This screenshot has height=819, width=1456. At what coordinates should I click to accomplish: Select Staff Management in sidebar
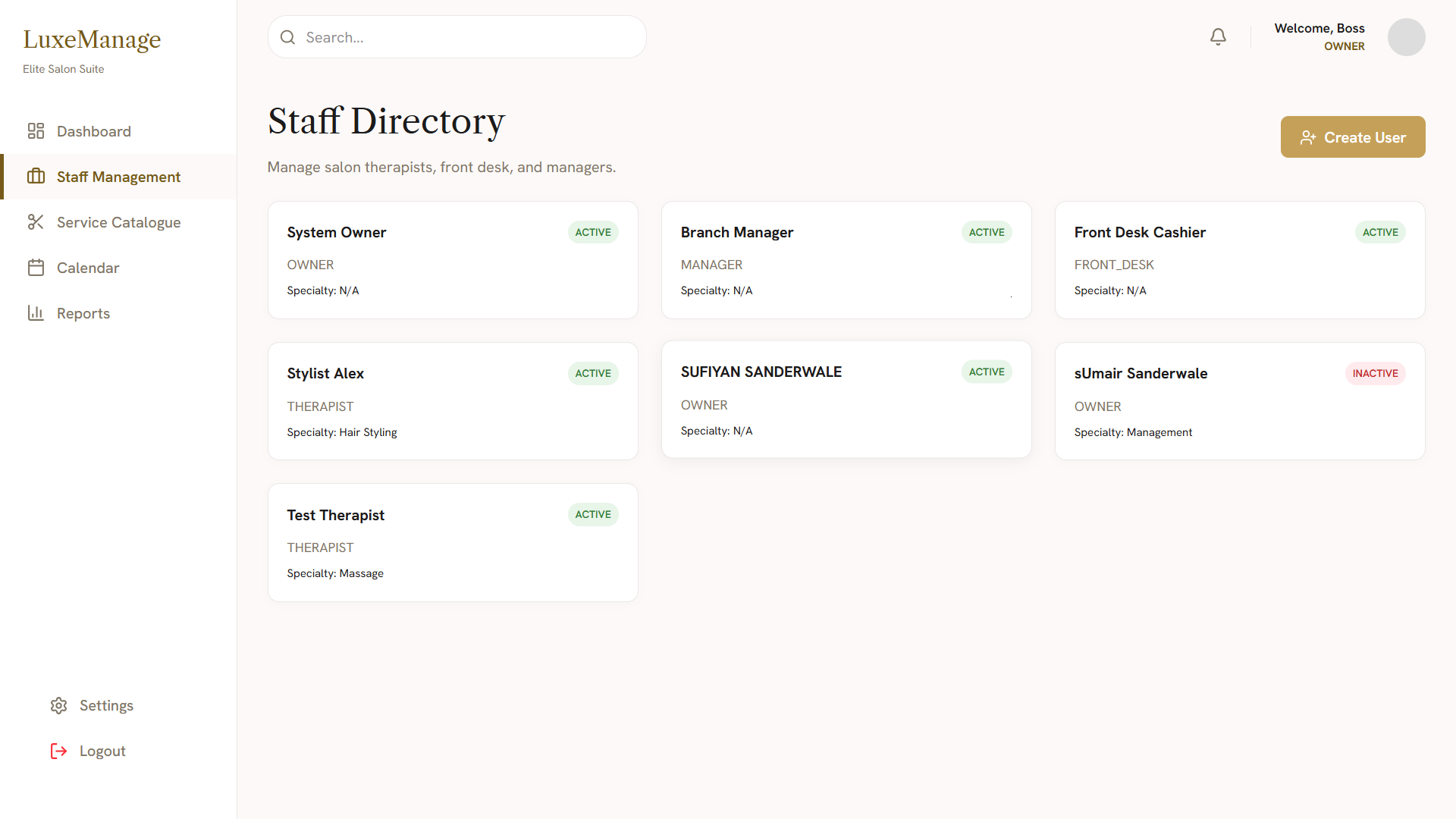118,177
